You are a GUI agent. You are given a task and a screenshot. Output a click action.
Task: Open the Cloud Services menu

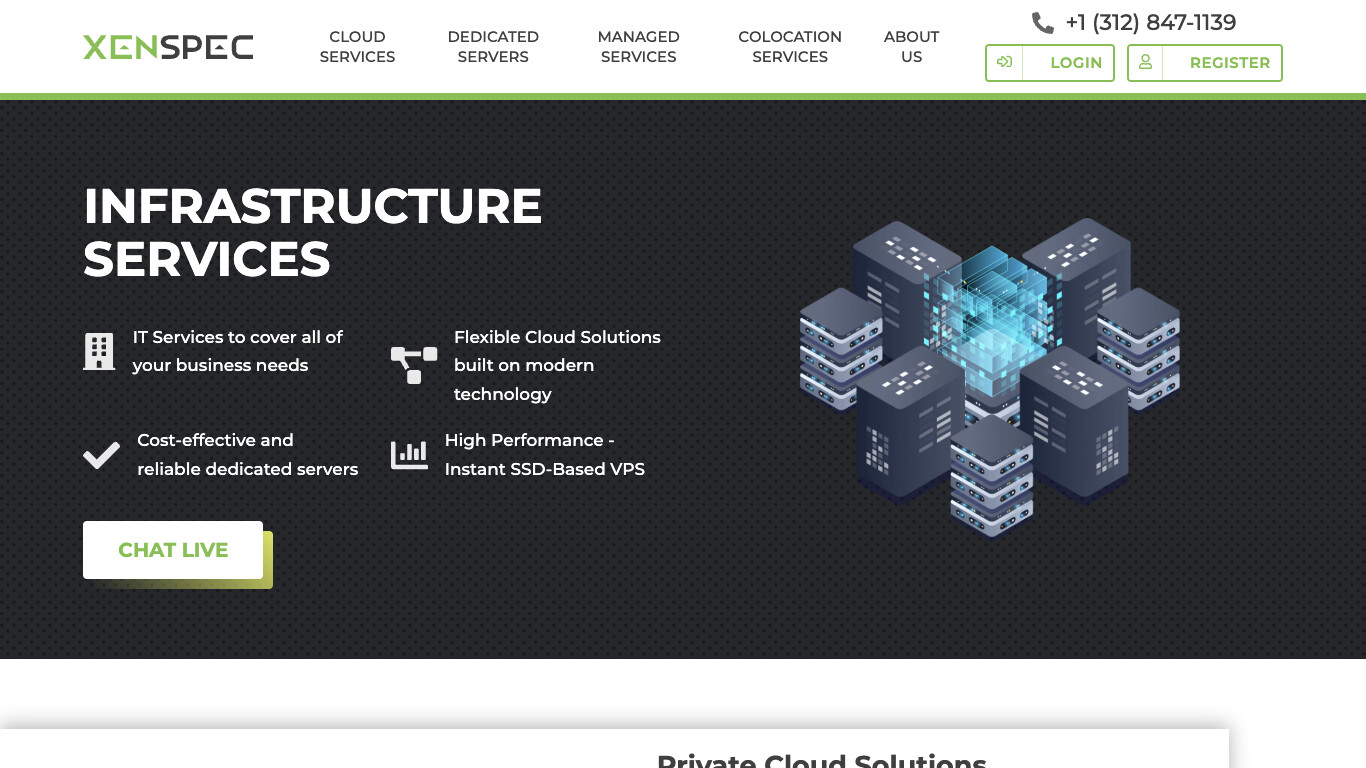[357, 47]
